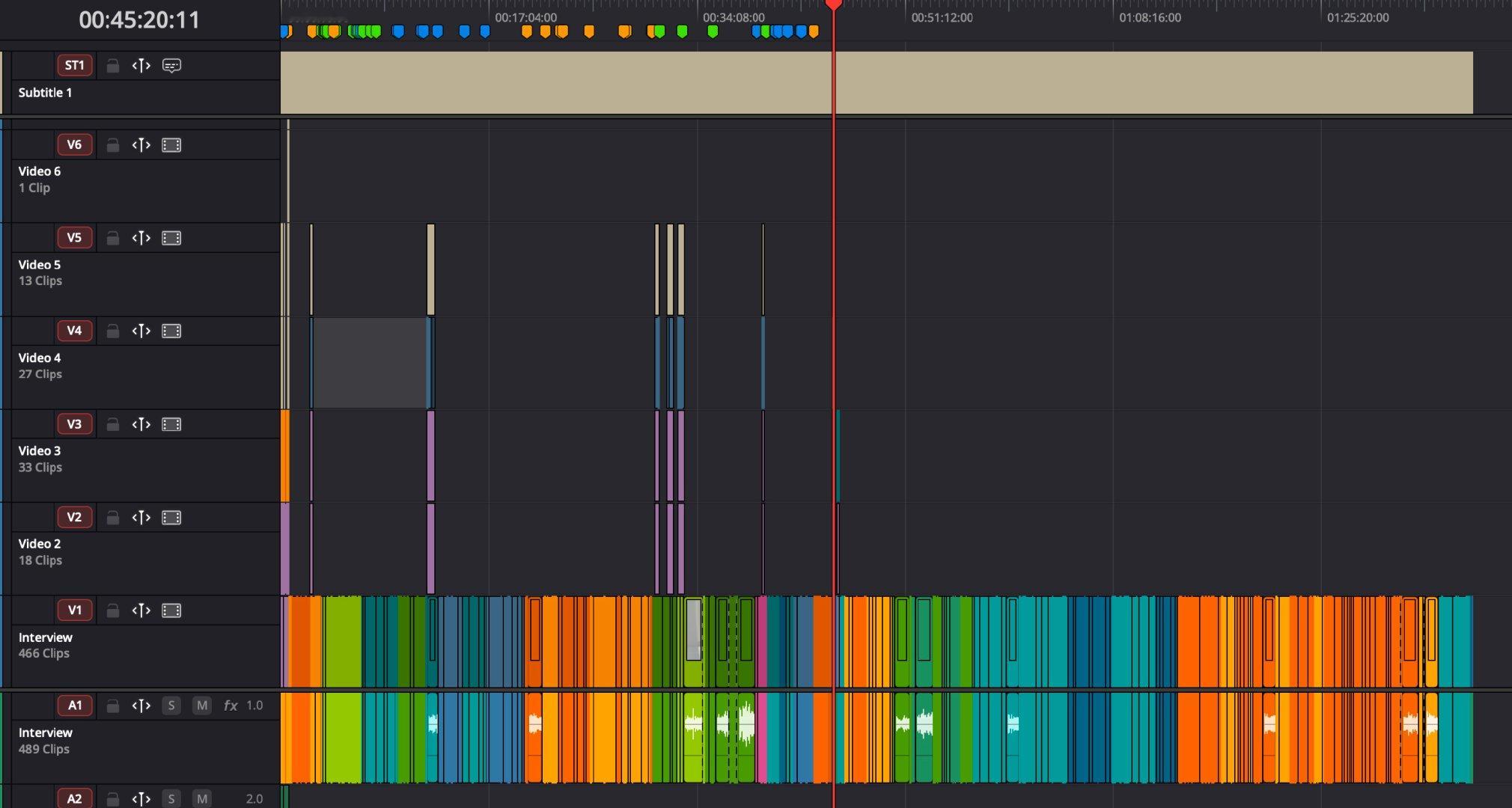Mute the A1 Interview audio track
This screenshot has width=1512, height=808.
click(201, 706)
